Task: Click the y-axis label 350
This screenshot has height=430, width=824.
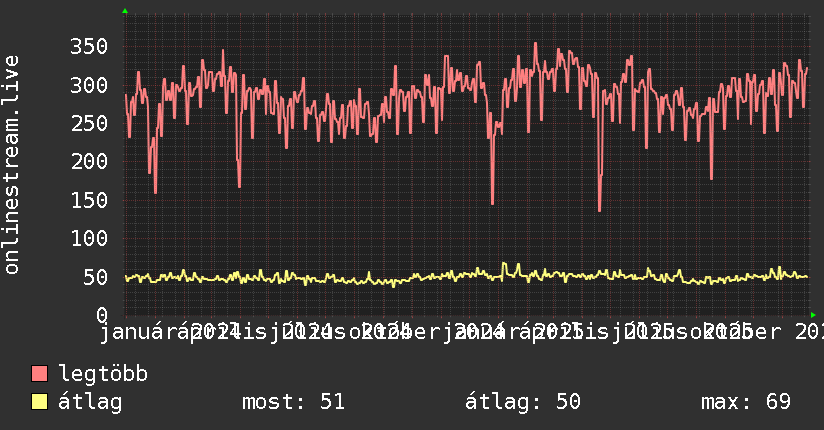Action: [89, 46]
